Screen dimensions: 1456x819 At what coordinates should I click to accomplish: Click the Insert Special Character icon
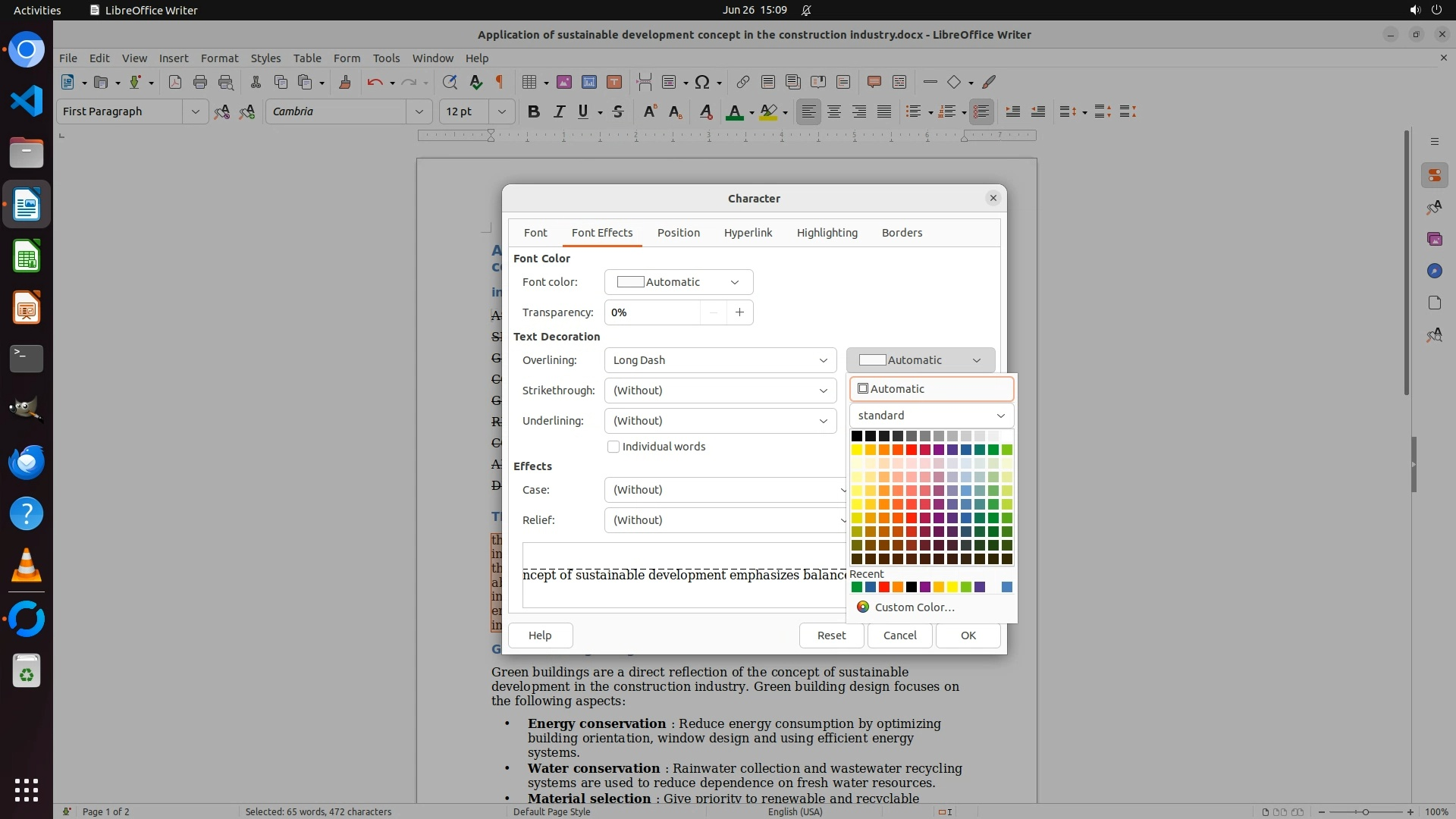coord(702,82)
